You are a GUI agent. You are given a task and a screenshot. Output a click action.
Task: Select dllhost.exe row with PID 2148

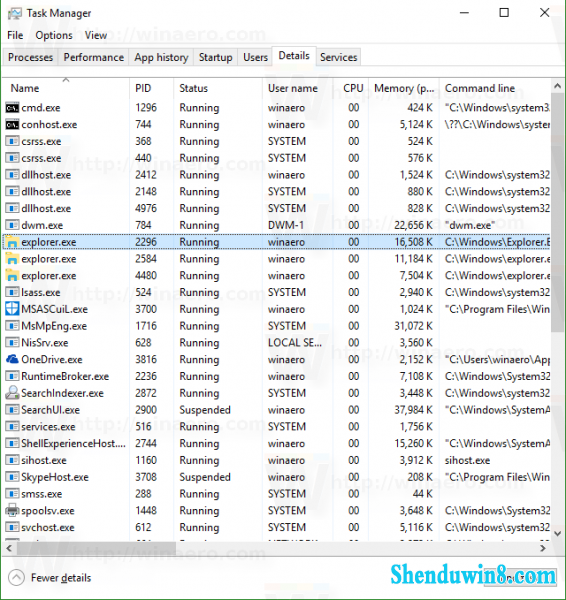276,192
